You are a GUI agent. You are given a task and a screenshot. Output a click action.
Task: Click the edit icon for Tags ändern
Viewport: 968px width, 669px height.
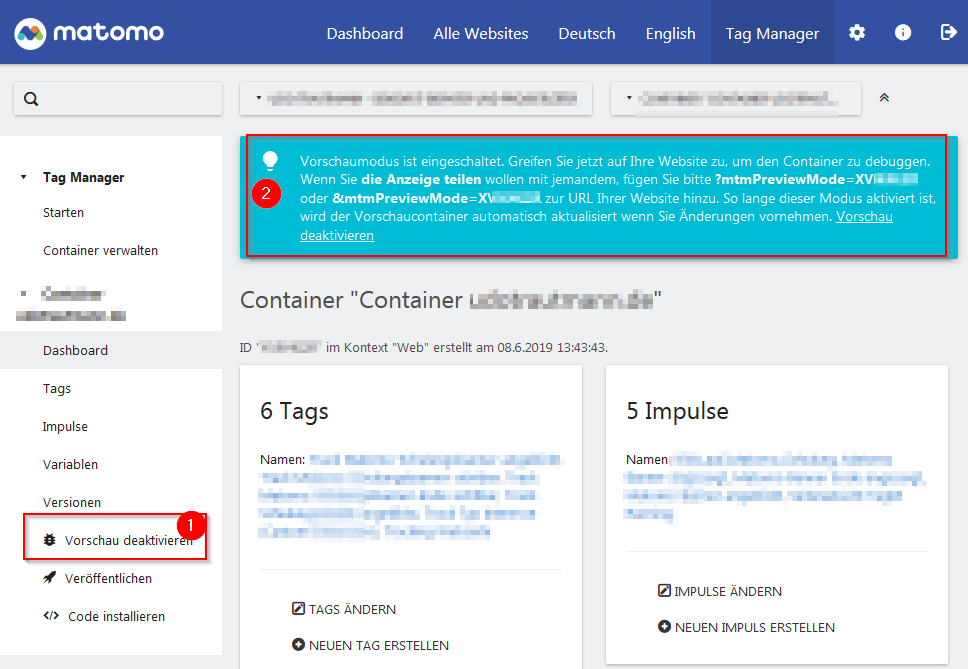point(298,609)
